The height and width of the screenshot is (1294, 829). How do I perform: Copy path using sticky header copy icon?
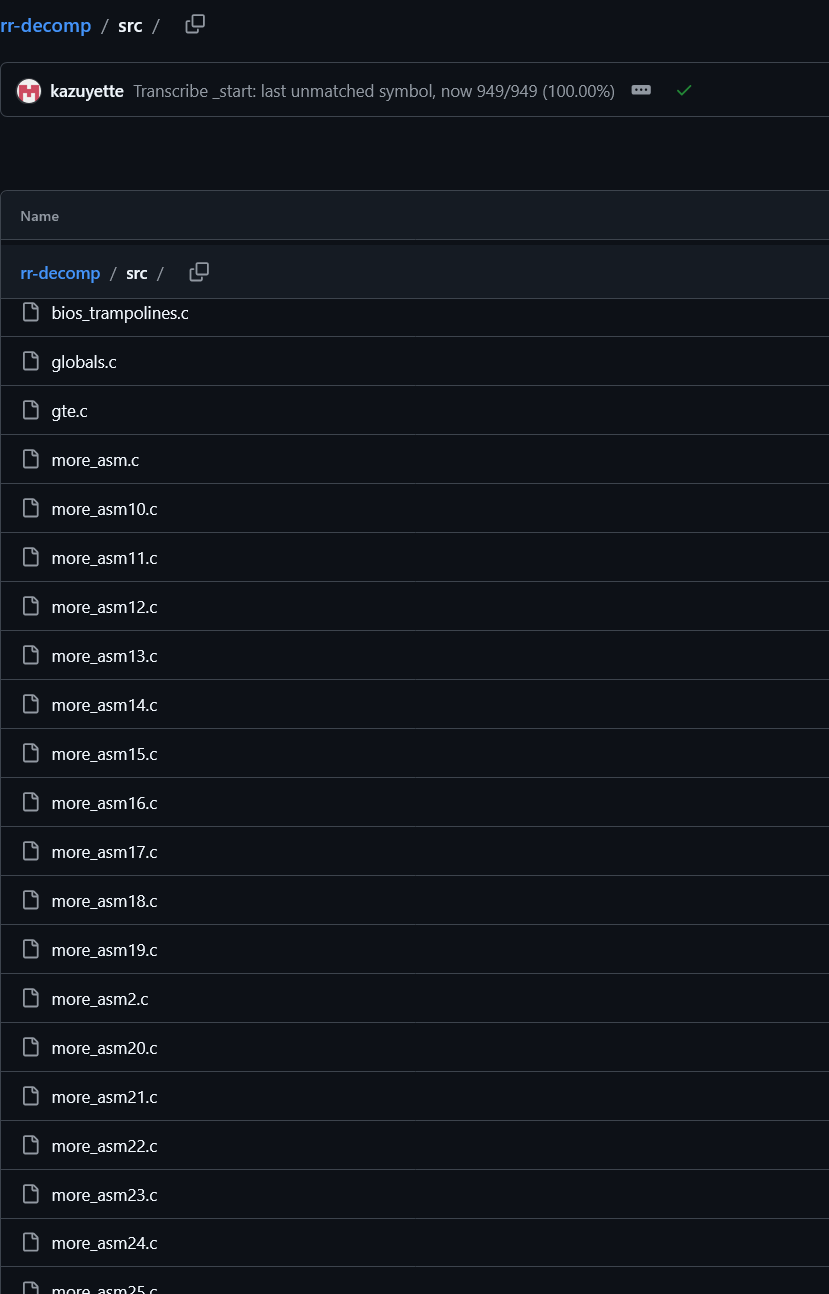coord(199,272)
